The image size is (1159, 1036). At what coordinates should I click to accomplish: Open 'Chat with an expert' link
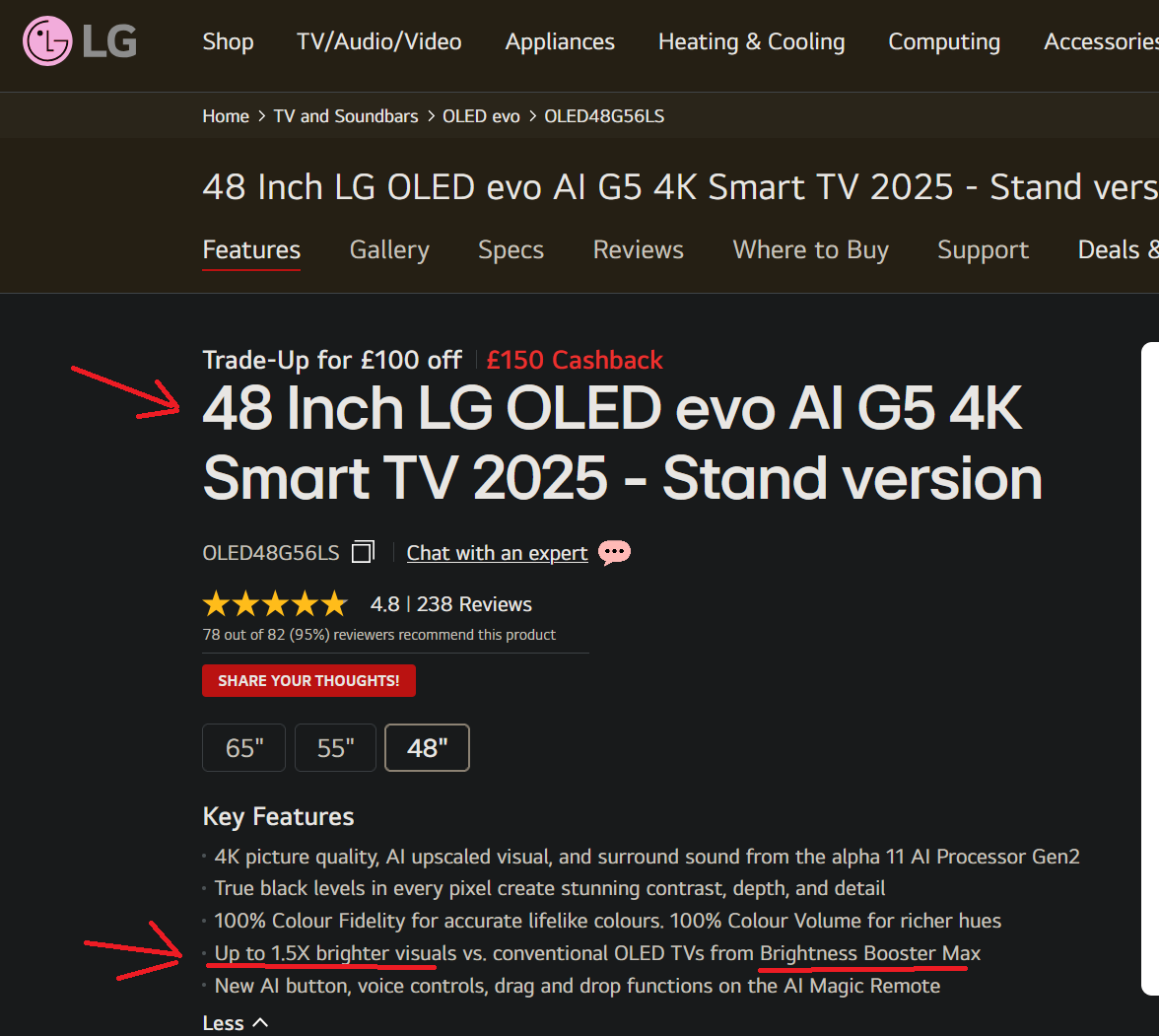click(497, 553)
